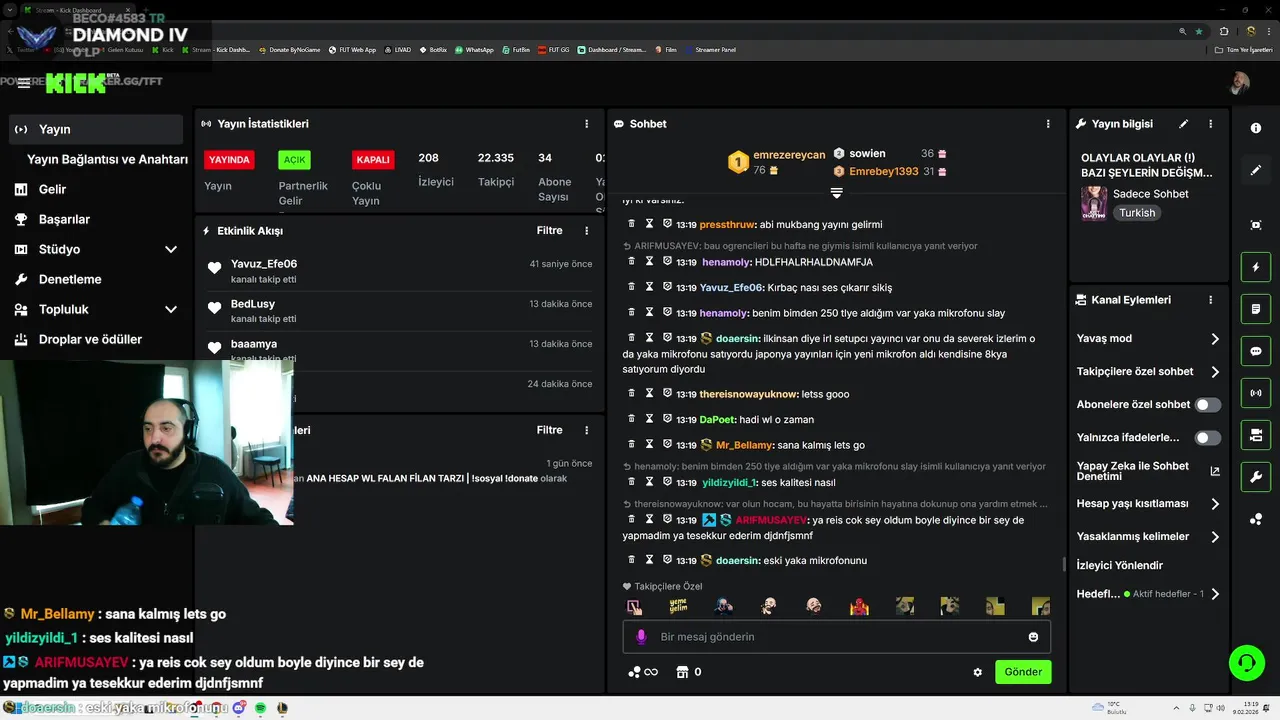The image size is (1280, 720).
Task: Open the green headset support button
Action: [x=1247, y=662]
